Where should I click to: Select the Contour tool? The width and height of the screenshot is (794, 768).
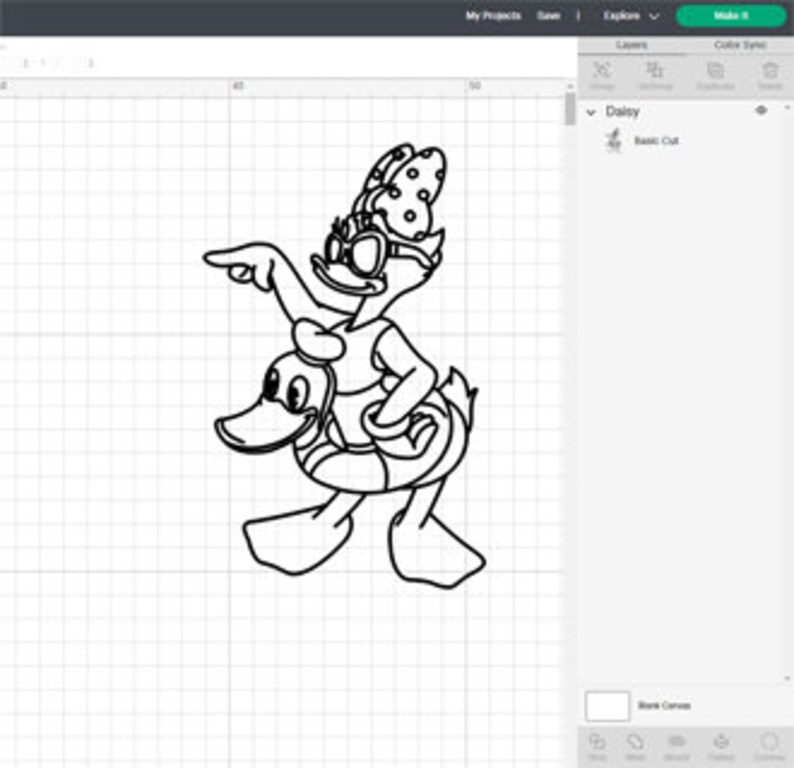click(x=769, y=745)
